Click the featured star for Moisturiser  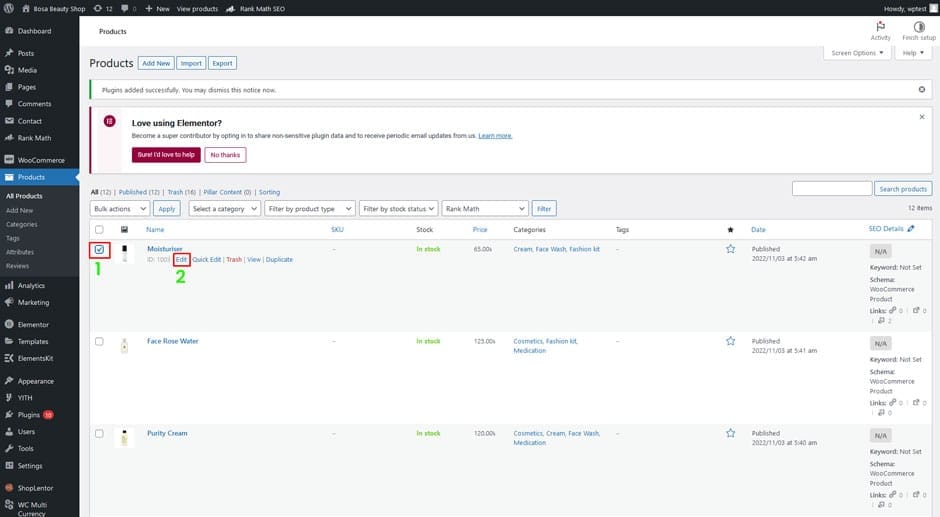tap(730, 249)
